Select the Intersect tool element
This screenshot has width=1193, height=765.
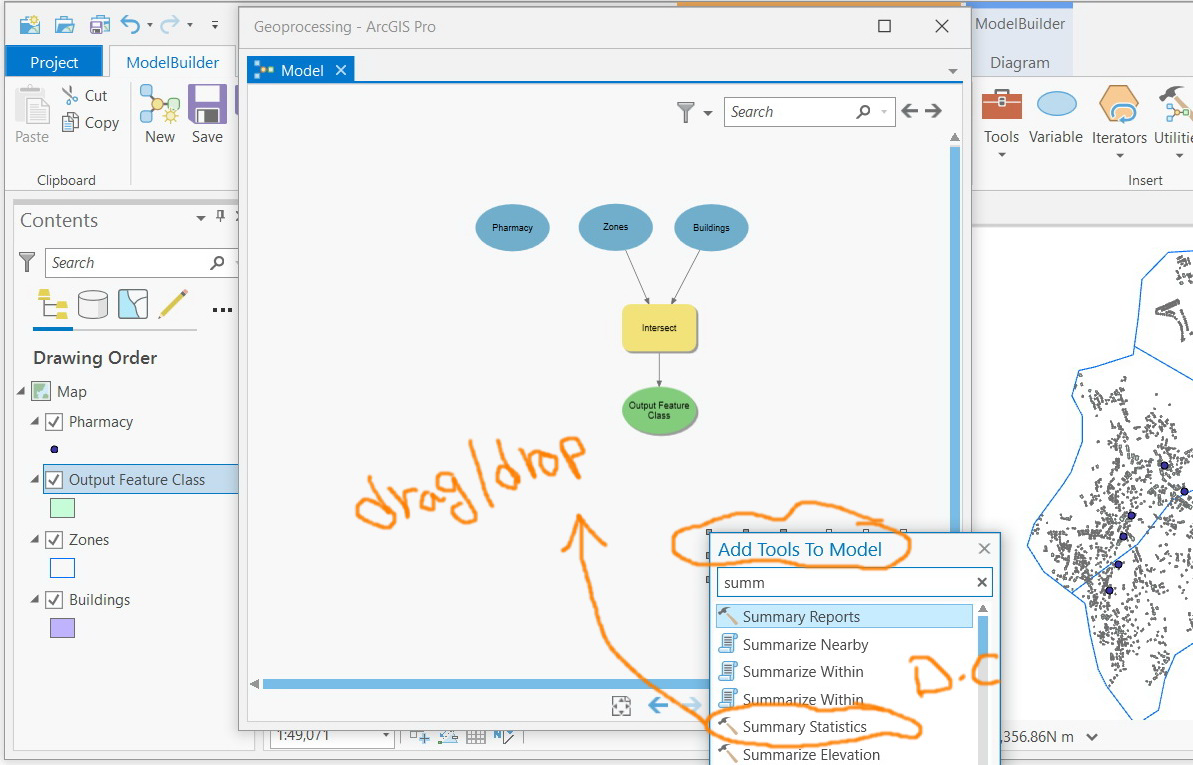click(659, 328)
